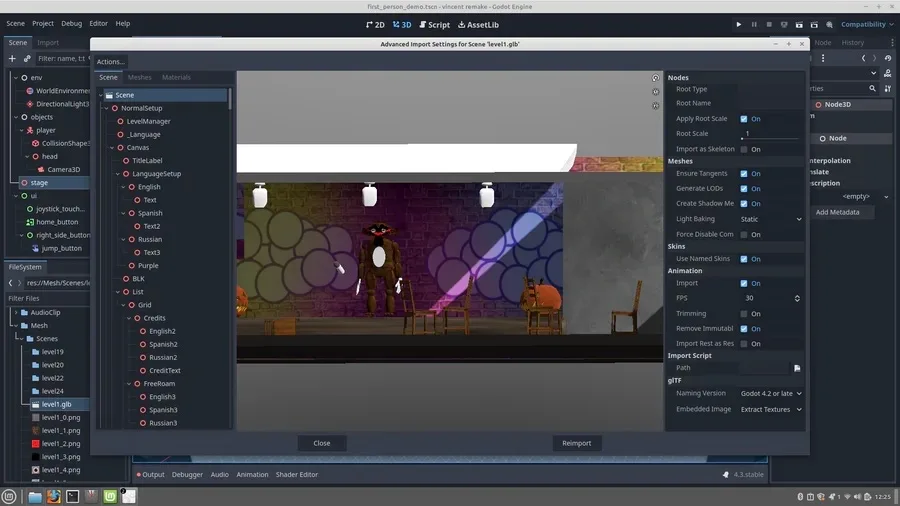
Task: Click Add Metadata button
Action: 837,212
